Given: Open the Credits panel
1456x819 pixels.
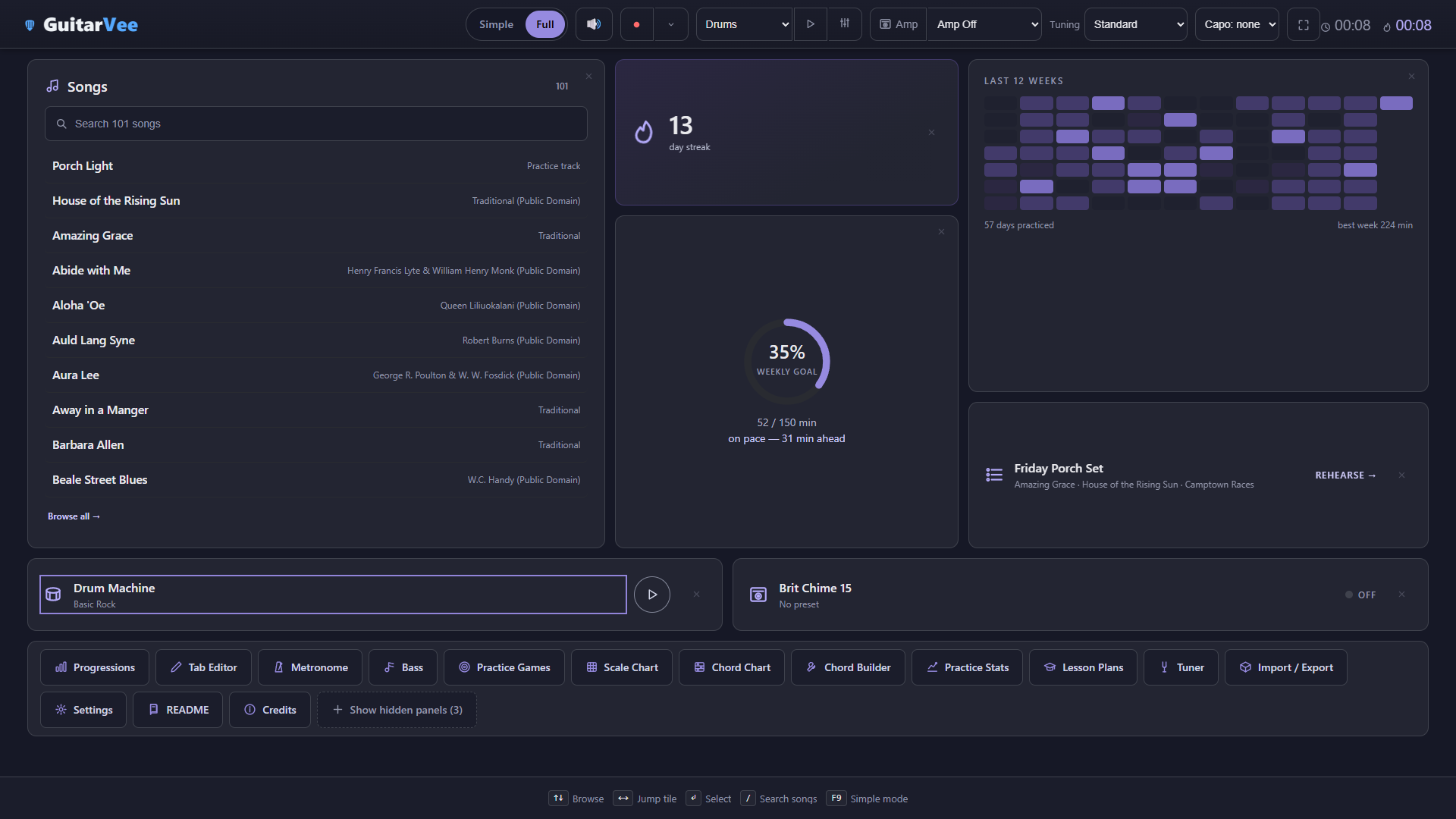Looking at the screenshot, I should tap(270, 710).
